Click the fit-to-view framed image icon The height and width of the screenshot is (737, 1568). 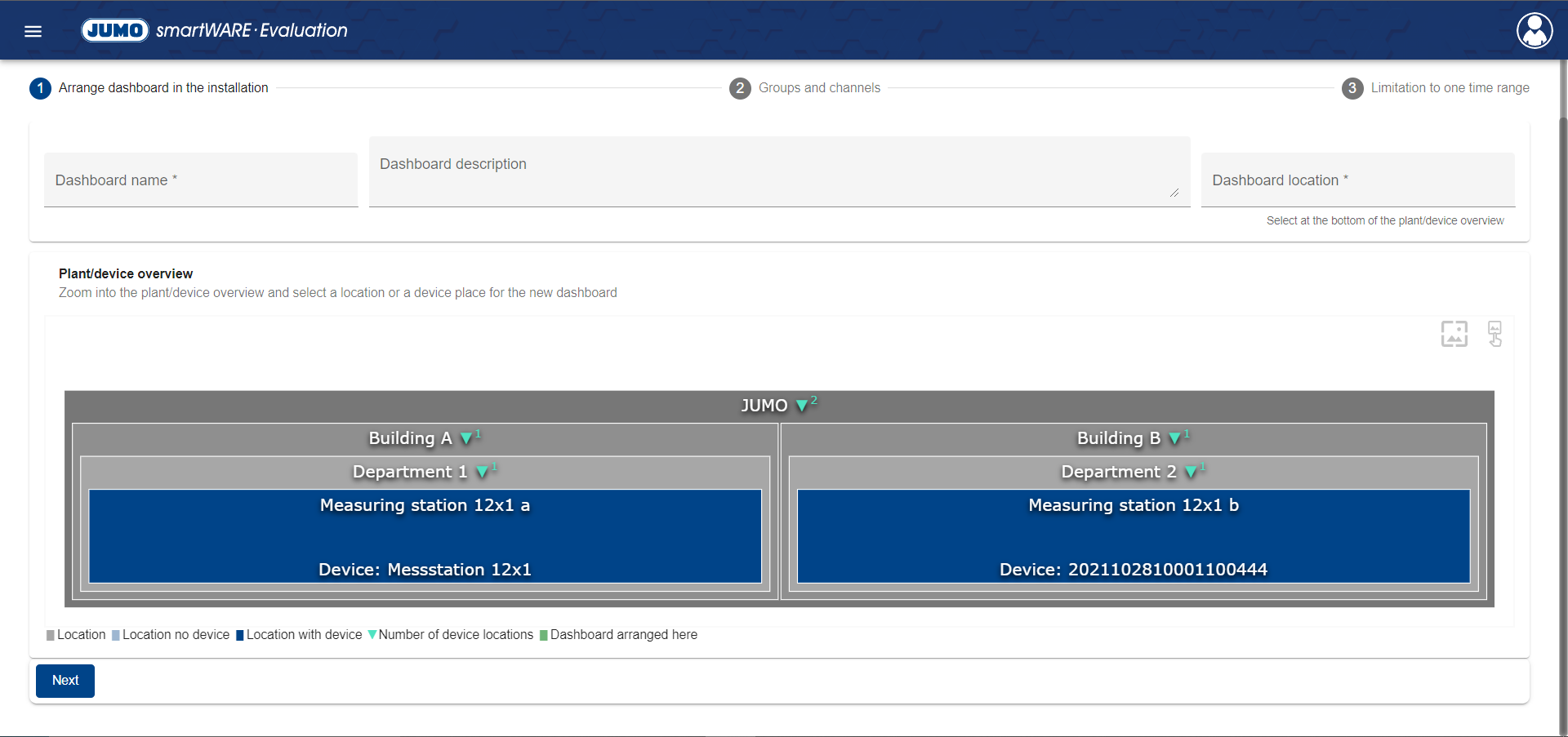(x=1454, y=334)
